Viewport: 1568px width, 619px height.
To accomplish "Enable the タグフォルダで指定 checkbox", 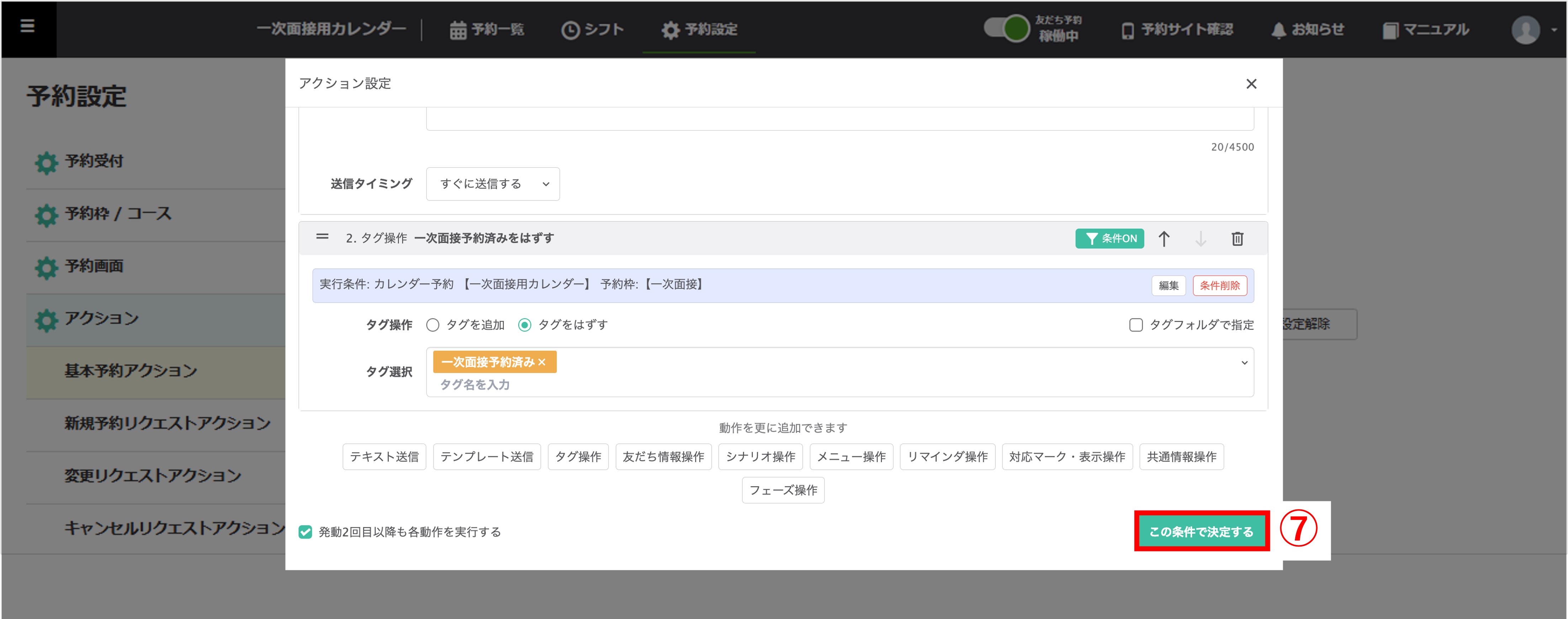I will (1136, 325).
